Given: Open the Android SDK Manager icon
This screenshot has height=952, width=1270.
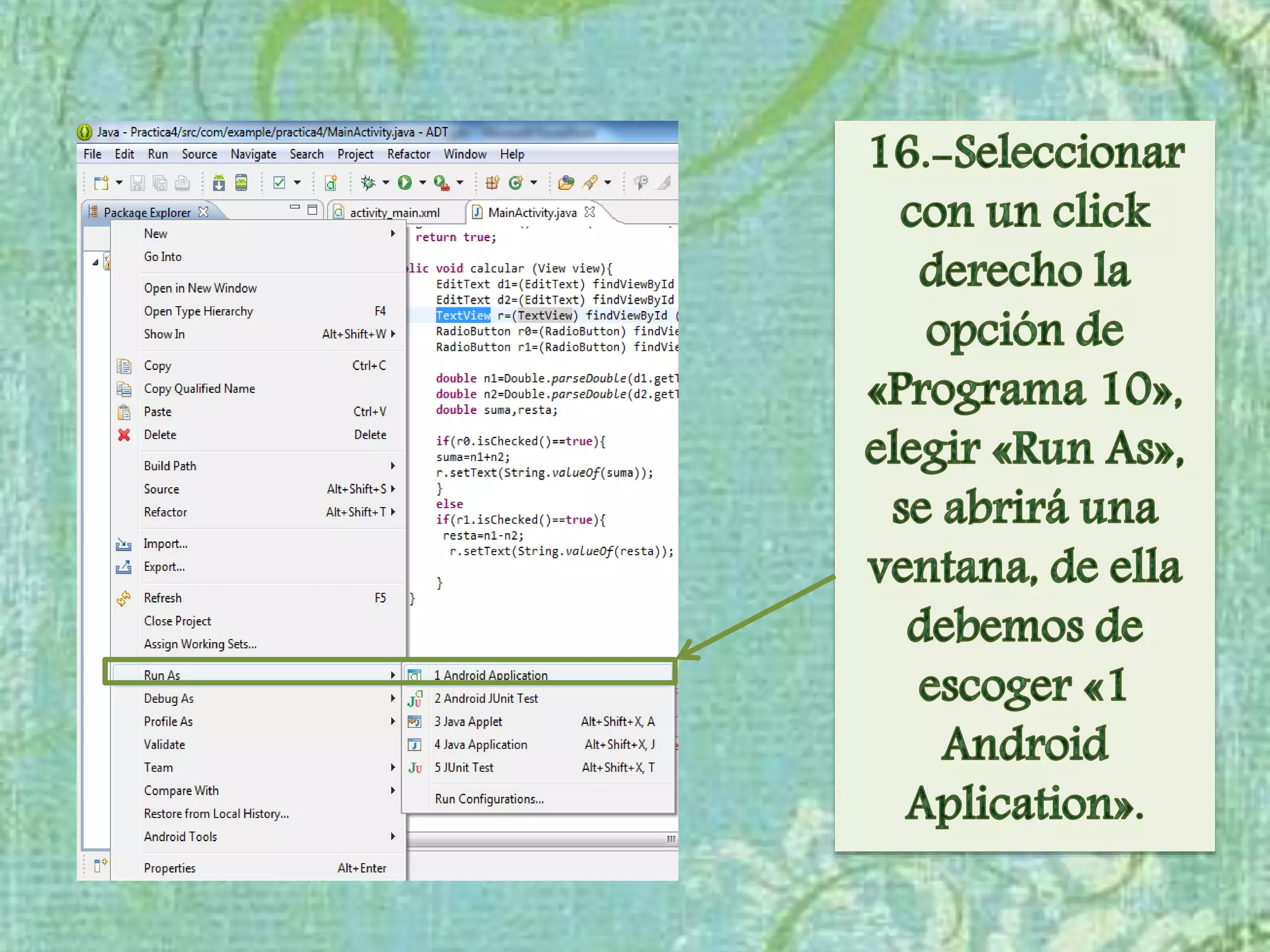Looking at the screenshot, I should (219, 183).
